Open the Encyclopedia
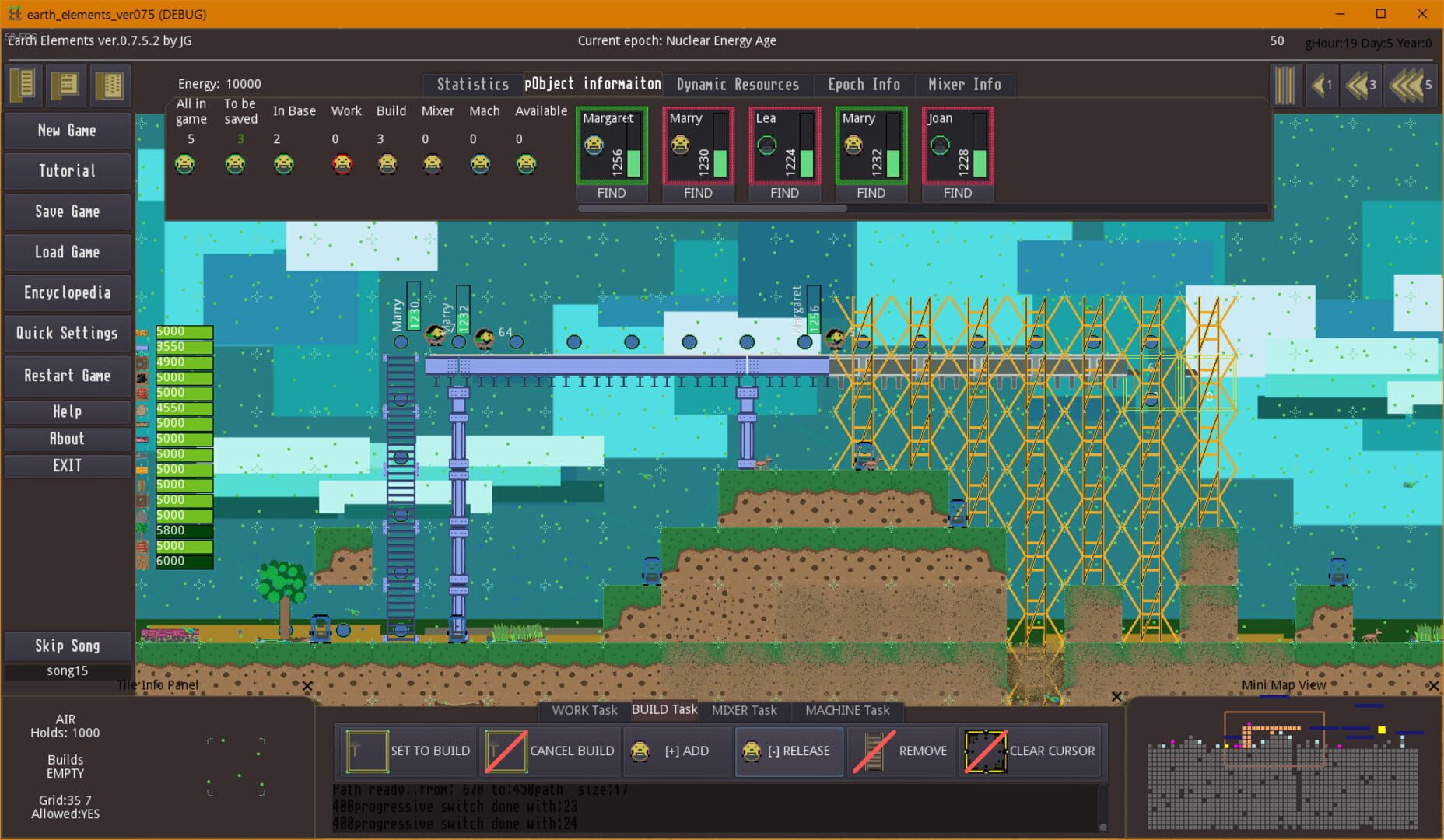 [67, 292]
